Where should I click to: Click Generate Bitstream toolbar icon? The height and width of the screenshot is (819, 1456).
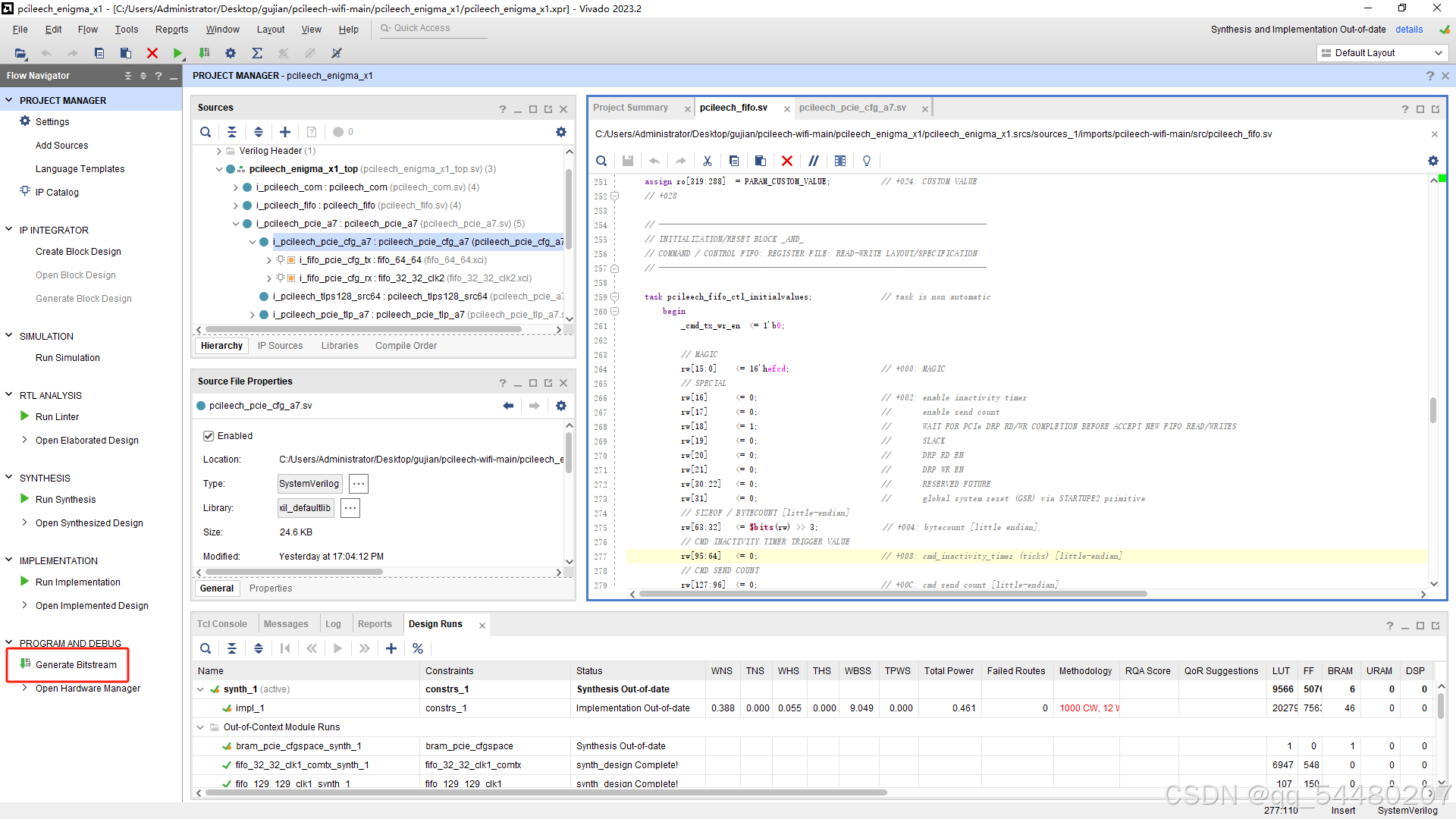pyautogui.click(x=204, y=53)
